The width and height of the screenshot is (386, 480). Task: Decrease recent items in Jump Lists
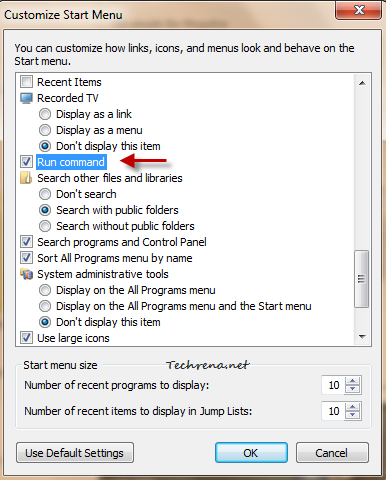[x=353, y=415]
